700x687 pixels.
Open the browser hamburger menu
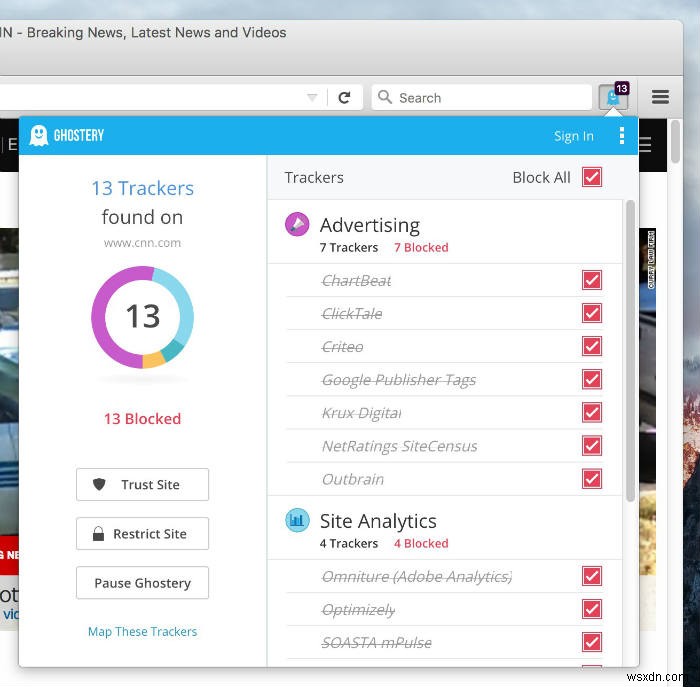(660, 96)
